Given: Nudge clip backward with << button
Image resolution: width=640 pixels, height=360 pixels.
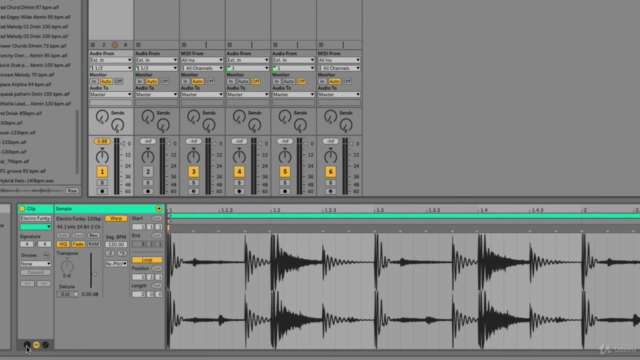Looking at the screenshot, I should click(x=27, y=283).
